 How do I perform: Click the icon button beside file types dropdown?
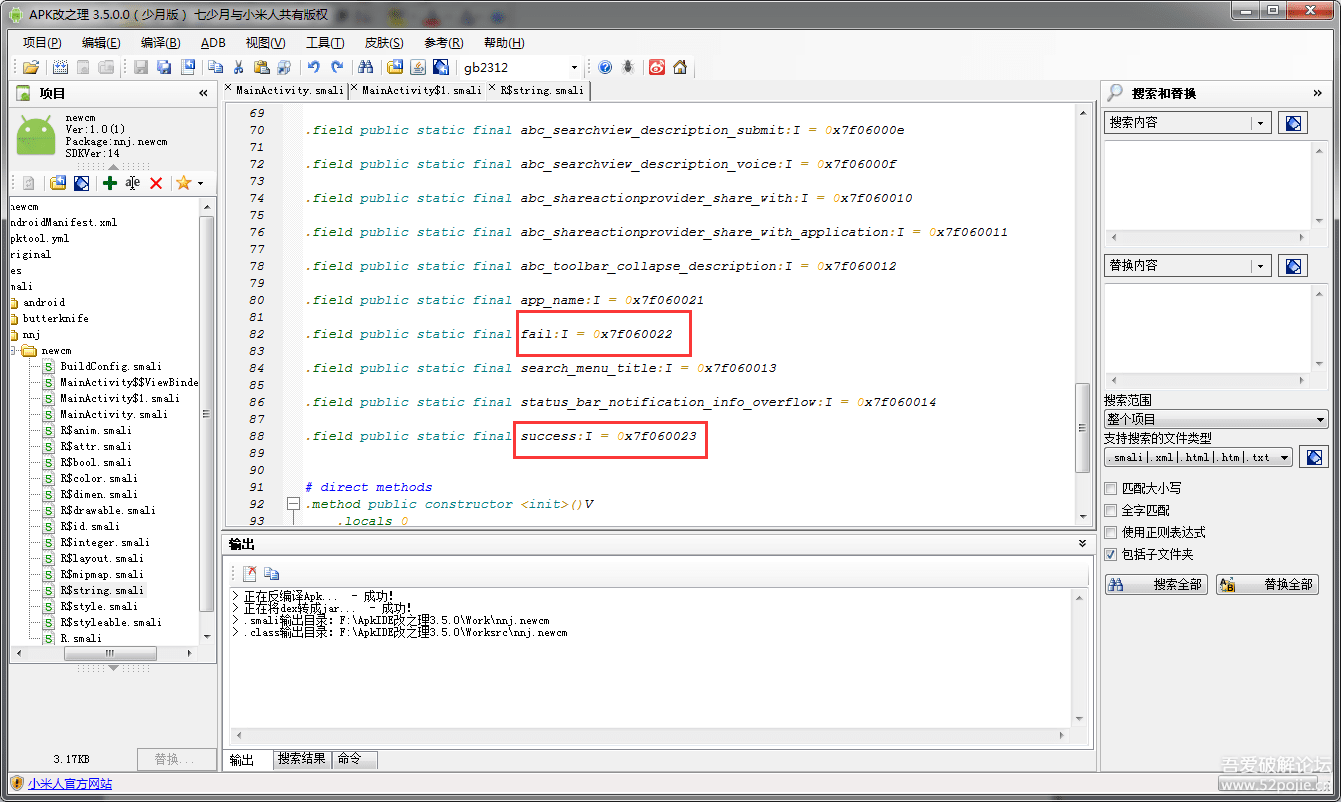tap(1315, 457)
